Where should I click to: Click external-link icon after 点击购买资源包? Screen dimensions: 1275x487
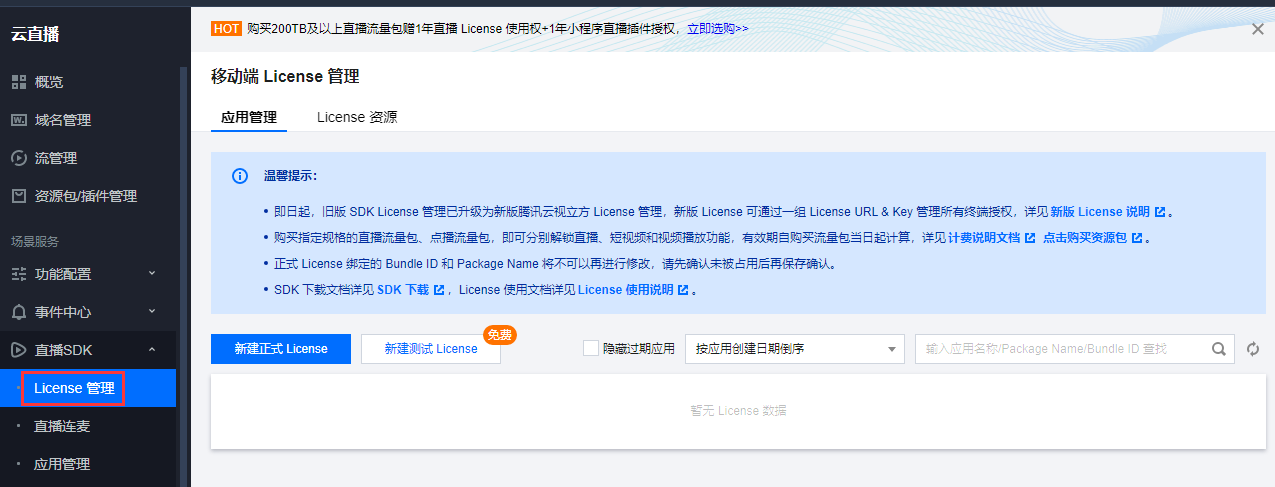(x=1137, y=238)
